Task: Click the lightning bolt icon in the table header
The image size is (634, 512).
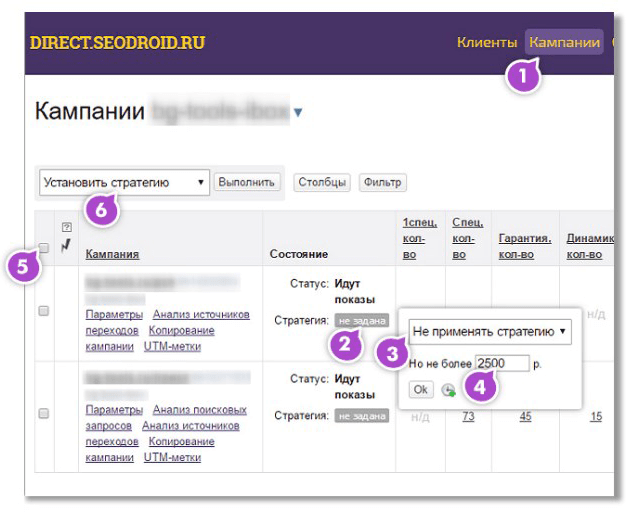Action: tap(66, 245)
